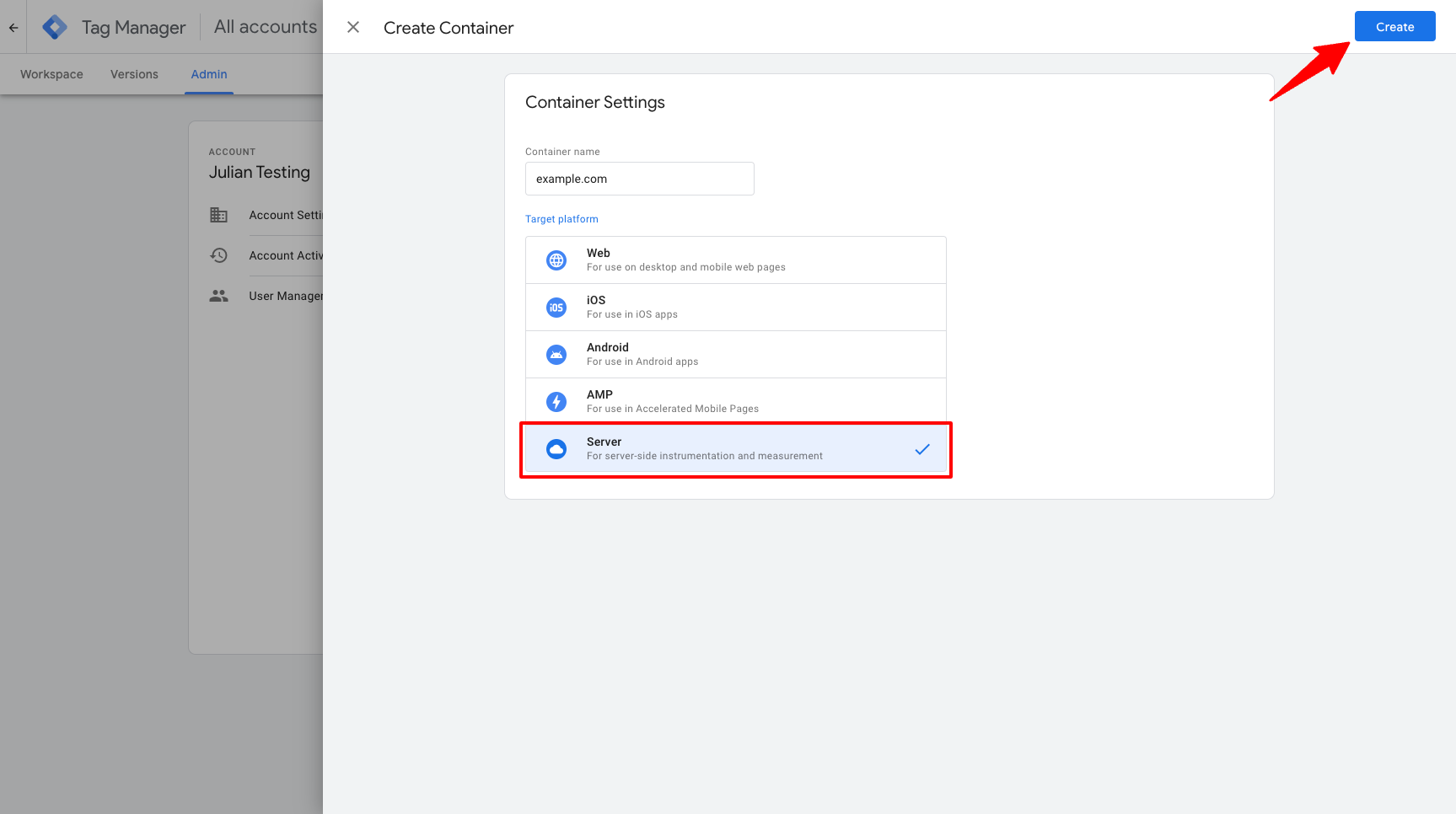Screen dimensions: 1456x814
Task: Click the iOS platform icon
Action: pyautogui.click(x=556, y=307)
